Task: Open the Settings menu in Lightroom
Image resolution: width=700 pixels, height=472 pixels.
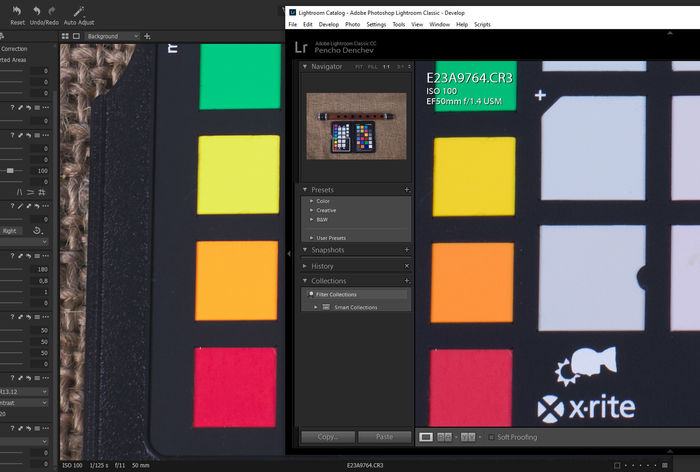Action: pos(376,23)
